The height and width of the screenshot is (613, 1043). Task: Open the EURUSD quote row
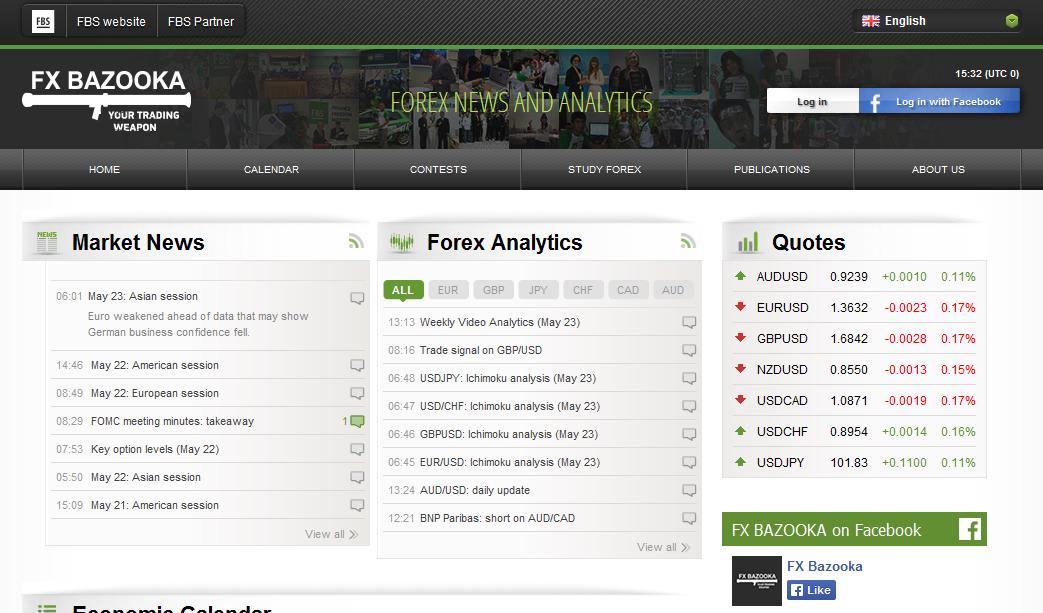coord(854,308)
